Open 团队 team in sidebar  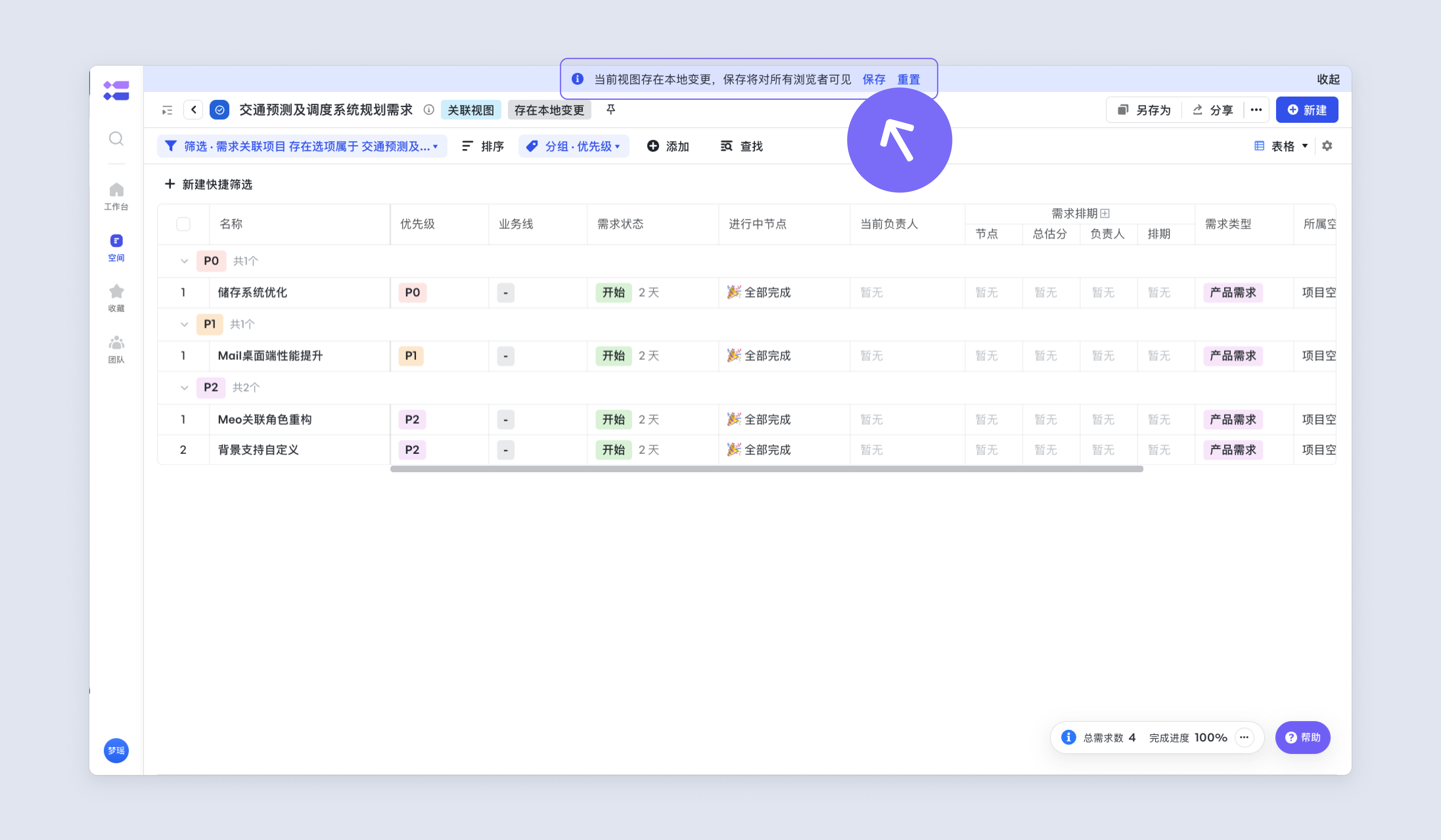(116, 349)
